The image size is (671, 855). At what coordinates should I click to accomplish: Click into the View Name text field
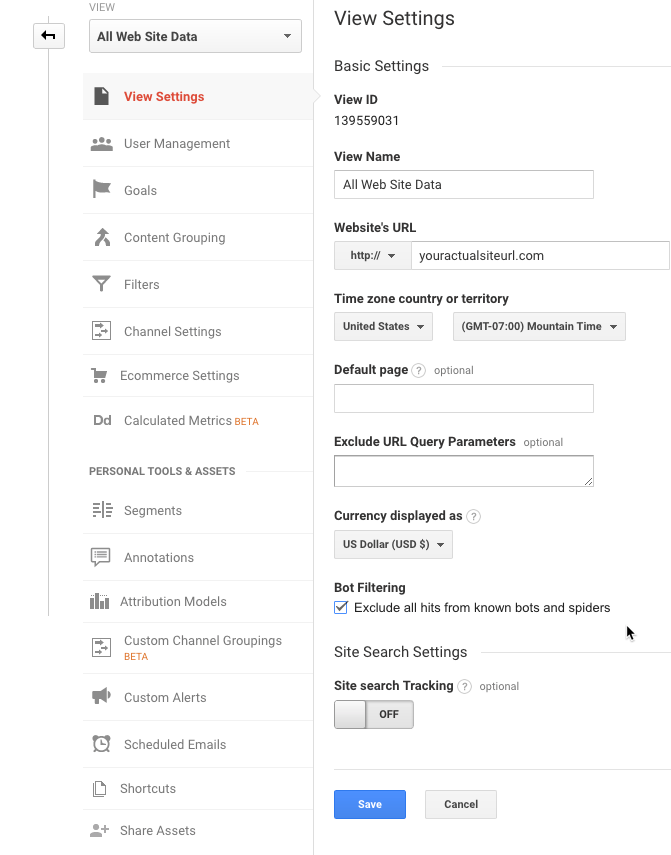463,185
